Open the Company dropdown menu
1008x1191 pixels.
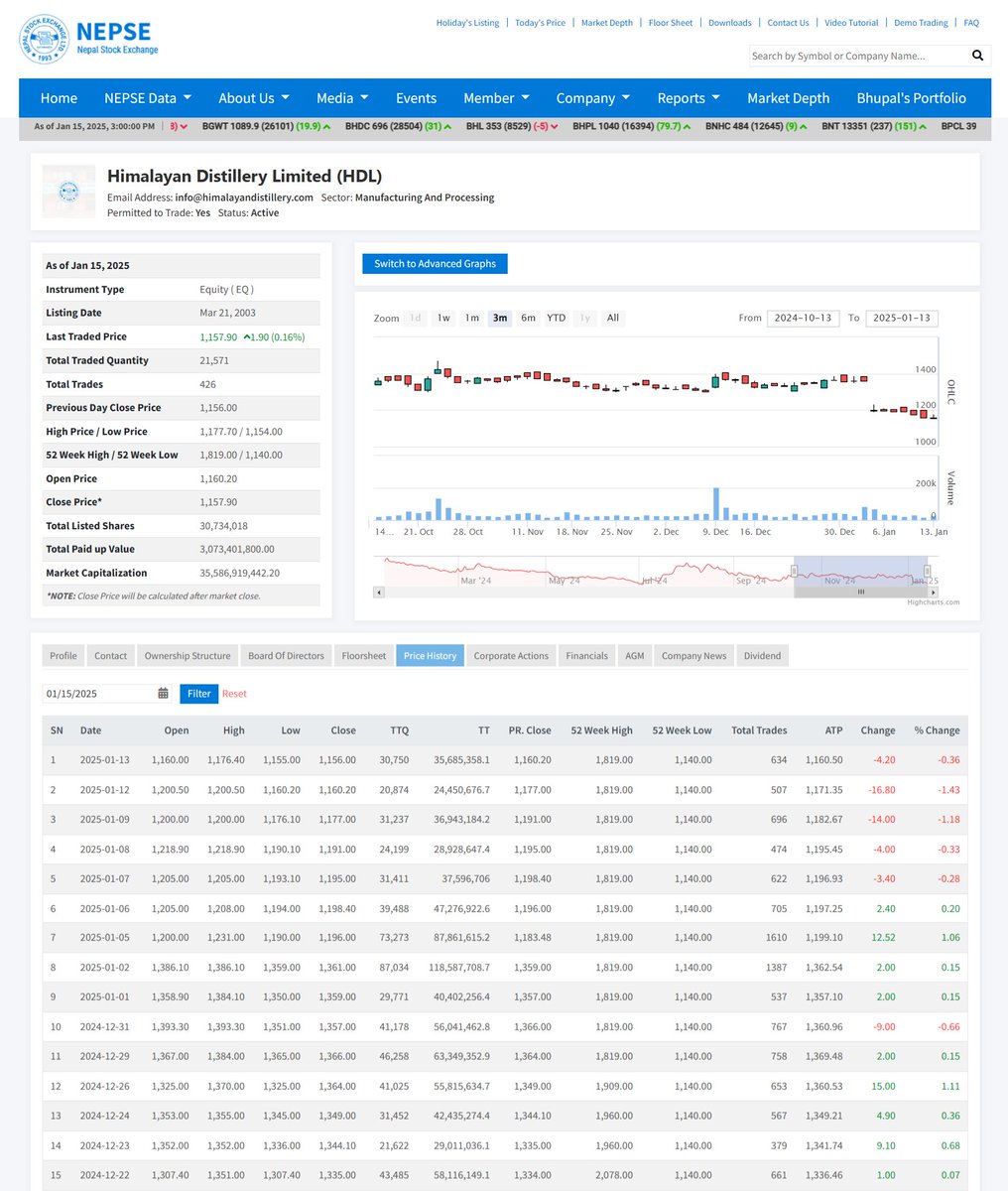click(x=592, y=97)
